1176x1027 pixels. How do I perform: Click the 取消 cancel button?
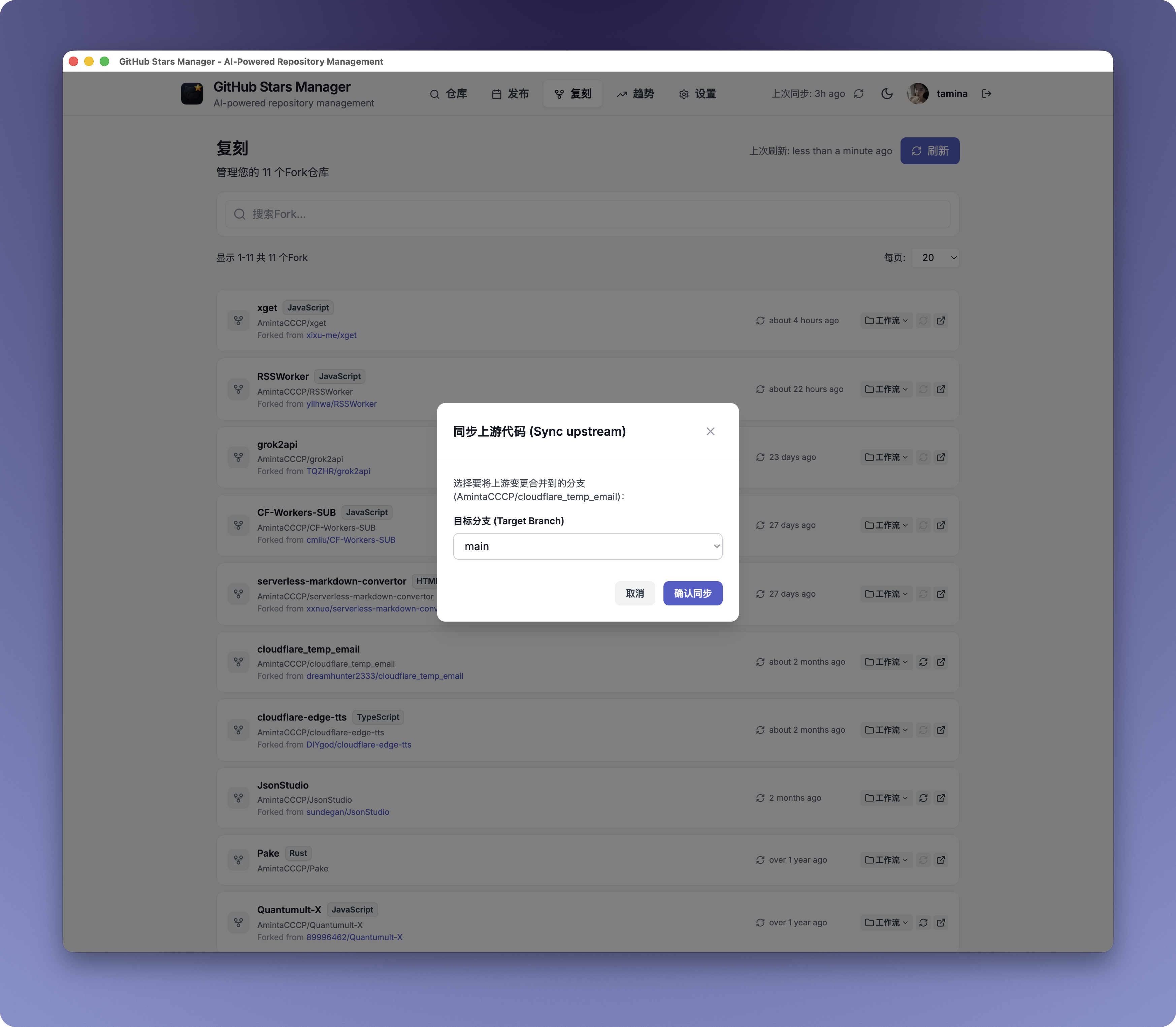click(634, 593)
